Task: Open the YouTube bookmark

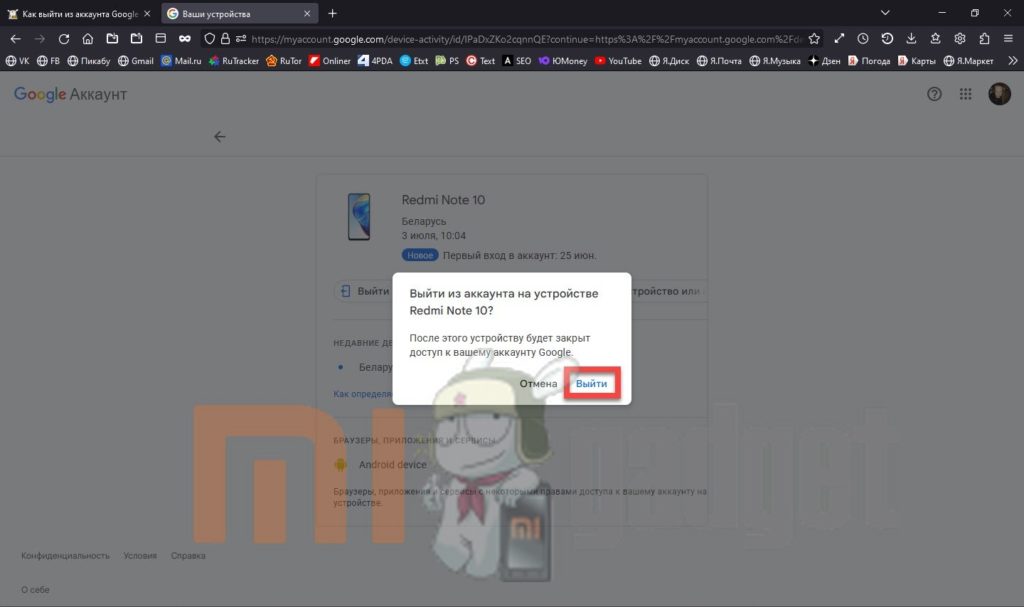Action: [618, 61]
